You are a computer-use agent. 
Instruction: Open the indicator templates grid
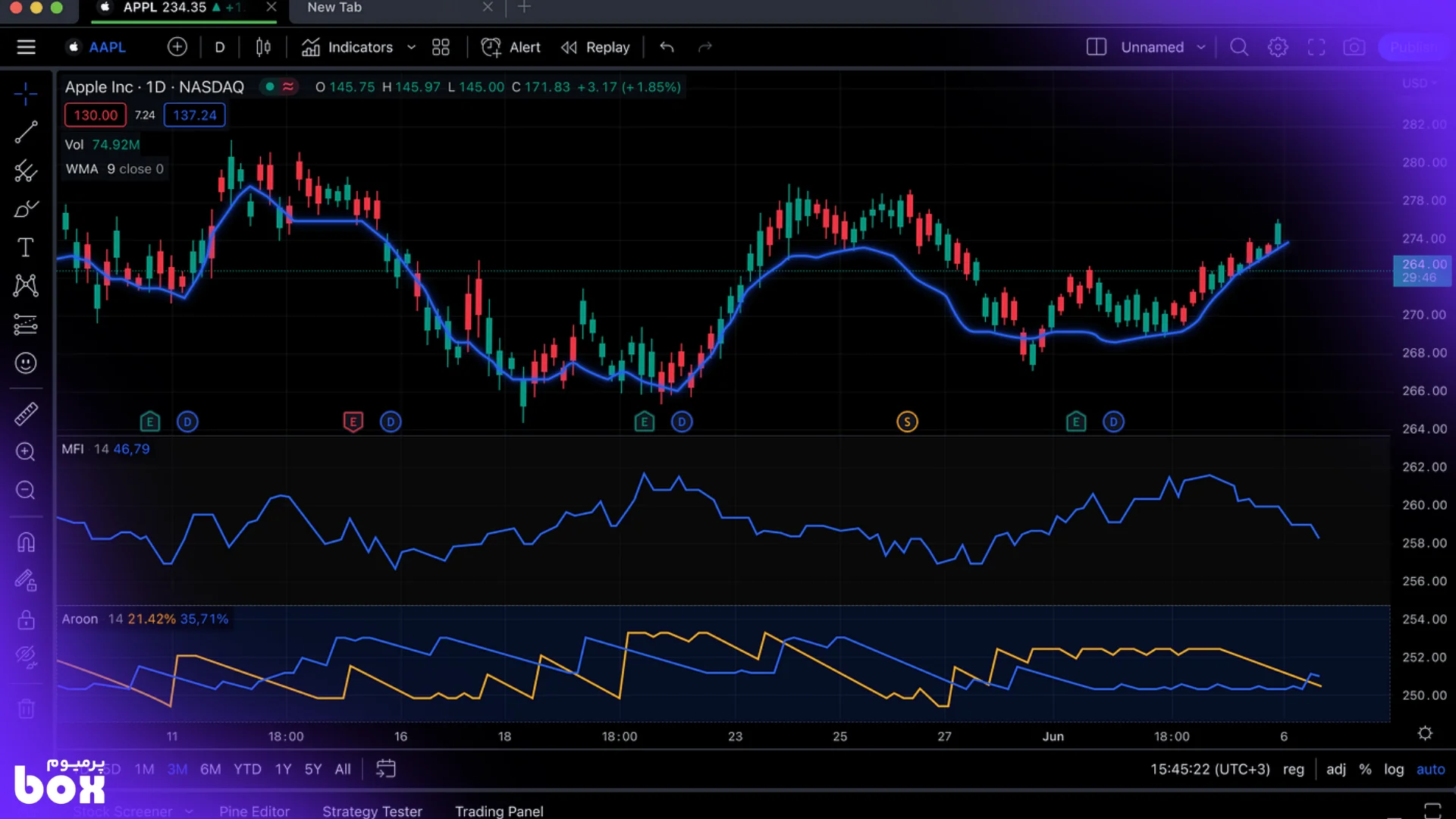(441, 47)
